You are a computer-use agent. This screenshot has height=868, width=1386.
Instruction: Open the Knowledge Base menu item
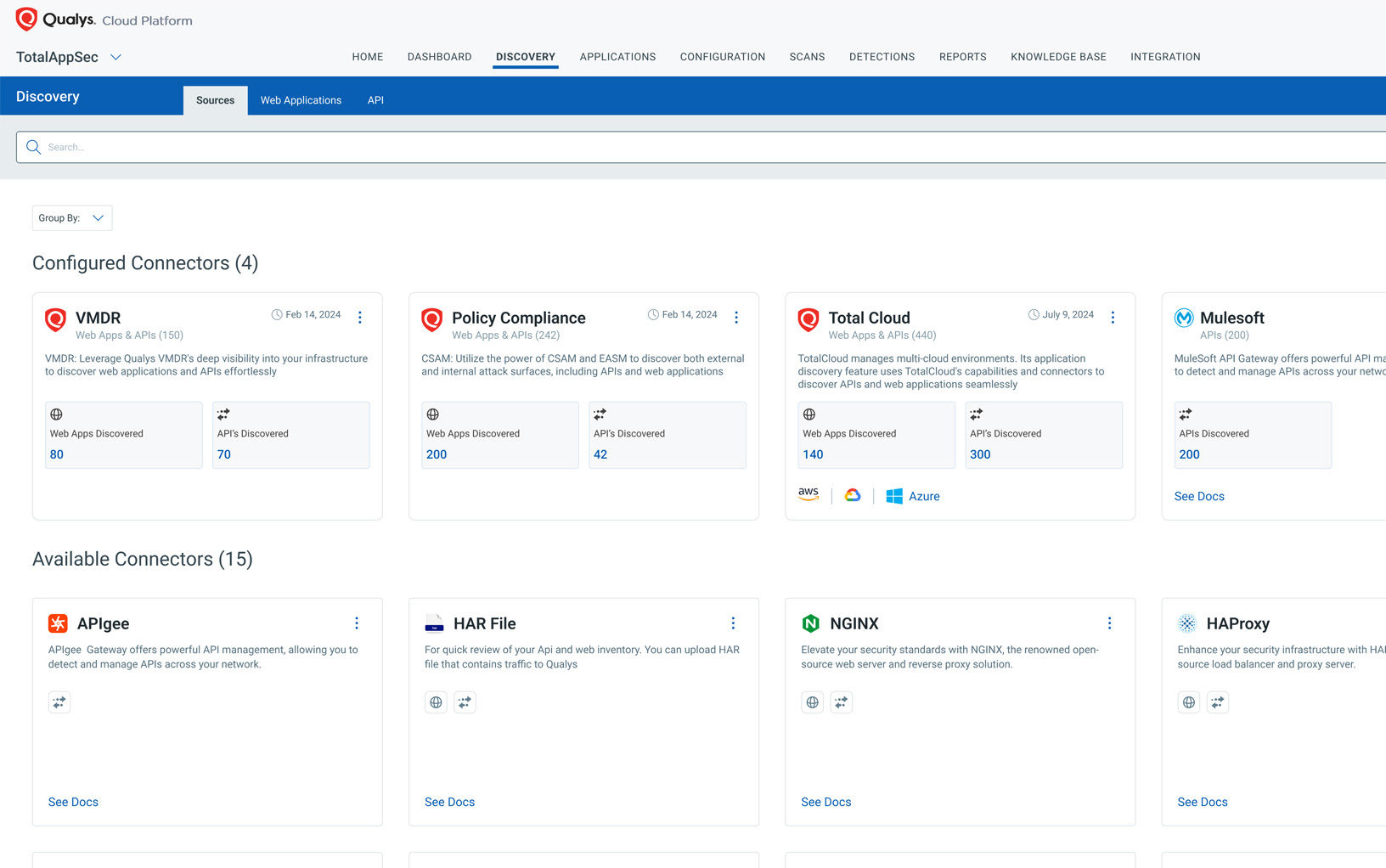pyautogui.click(x=1058, y=57)
